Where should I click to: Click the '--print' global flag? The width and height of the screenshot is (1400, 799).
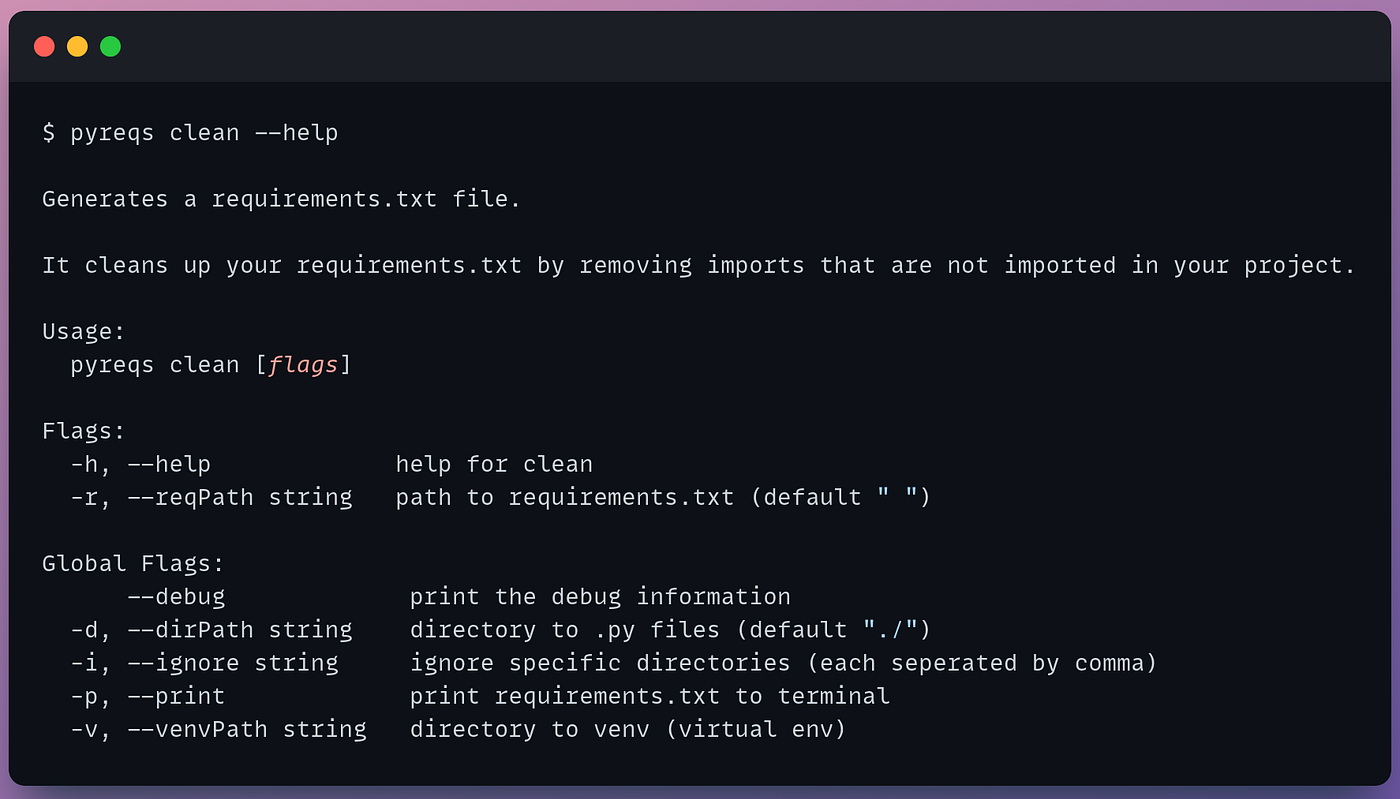pos(176,696)
